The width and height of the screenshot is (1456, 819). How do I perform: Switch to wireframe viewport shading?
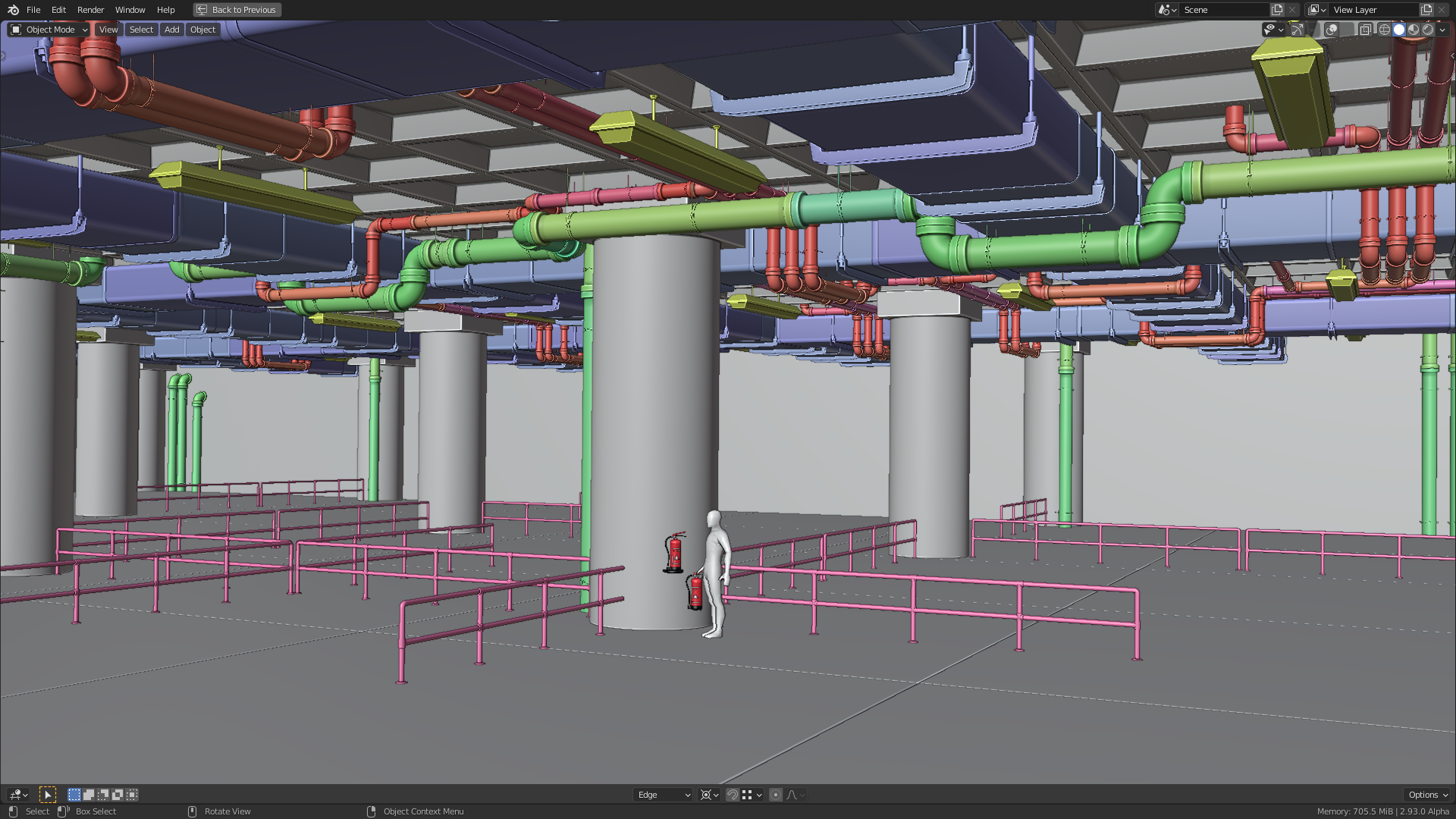(x=1385, y=30)
